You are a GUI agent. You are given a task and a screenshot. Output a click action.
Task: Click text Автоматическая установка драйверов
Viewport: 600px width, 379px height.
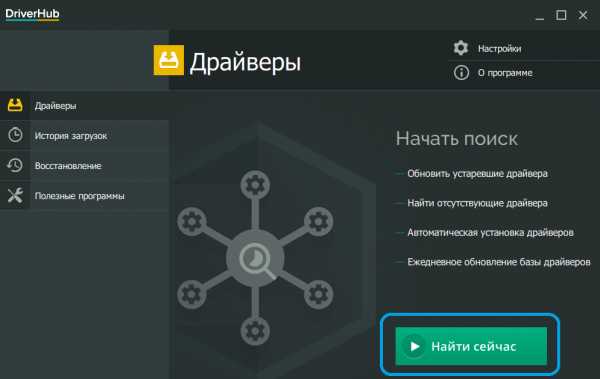coord(490,232)
